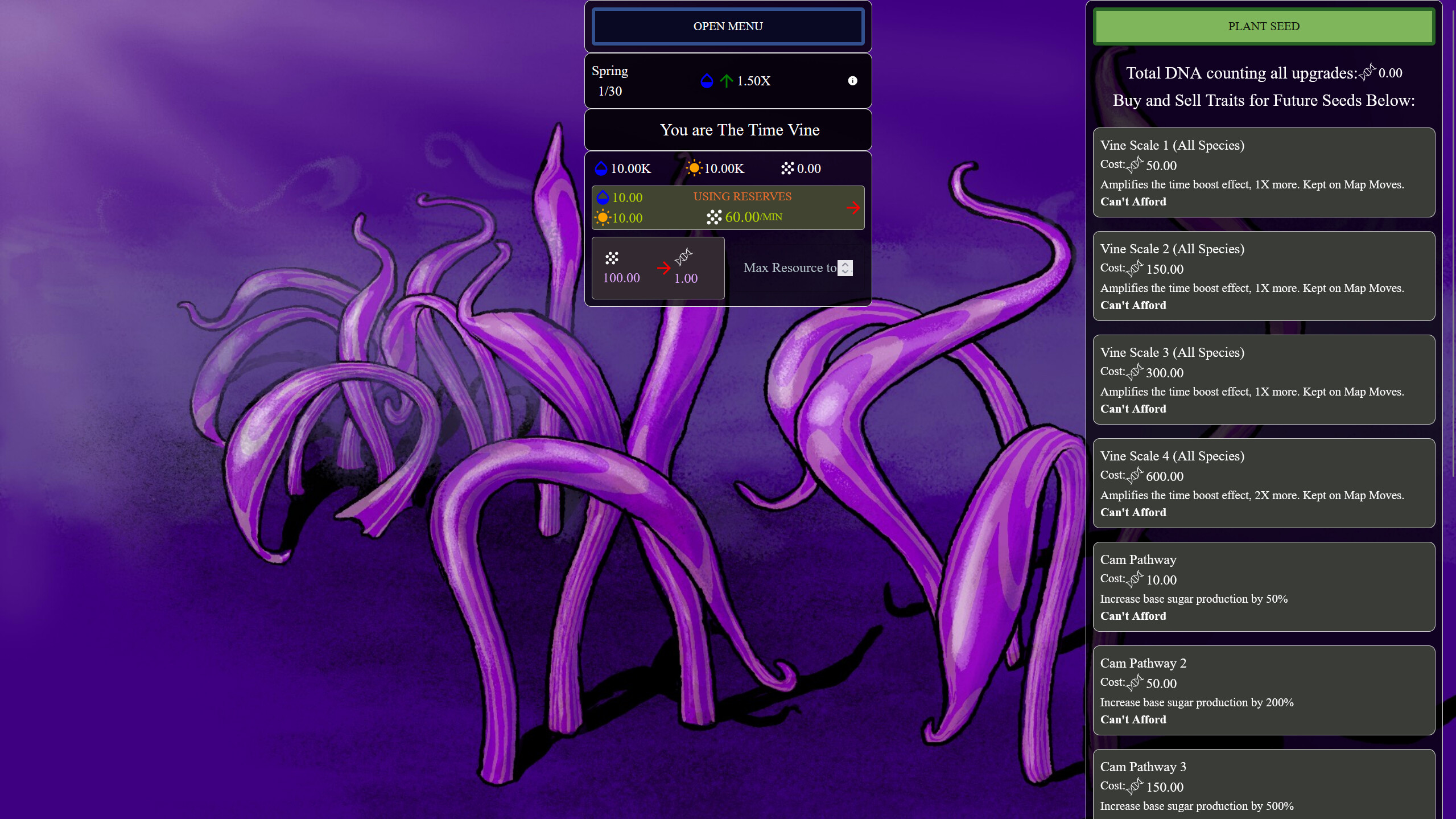Decrement Max Resource with the down stepper arrow
Screen dimensions: 1456x819
(845, 271)
